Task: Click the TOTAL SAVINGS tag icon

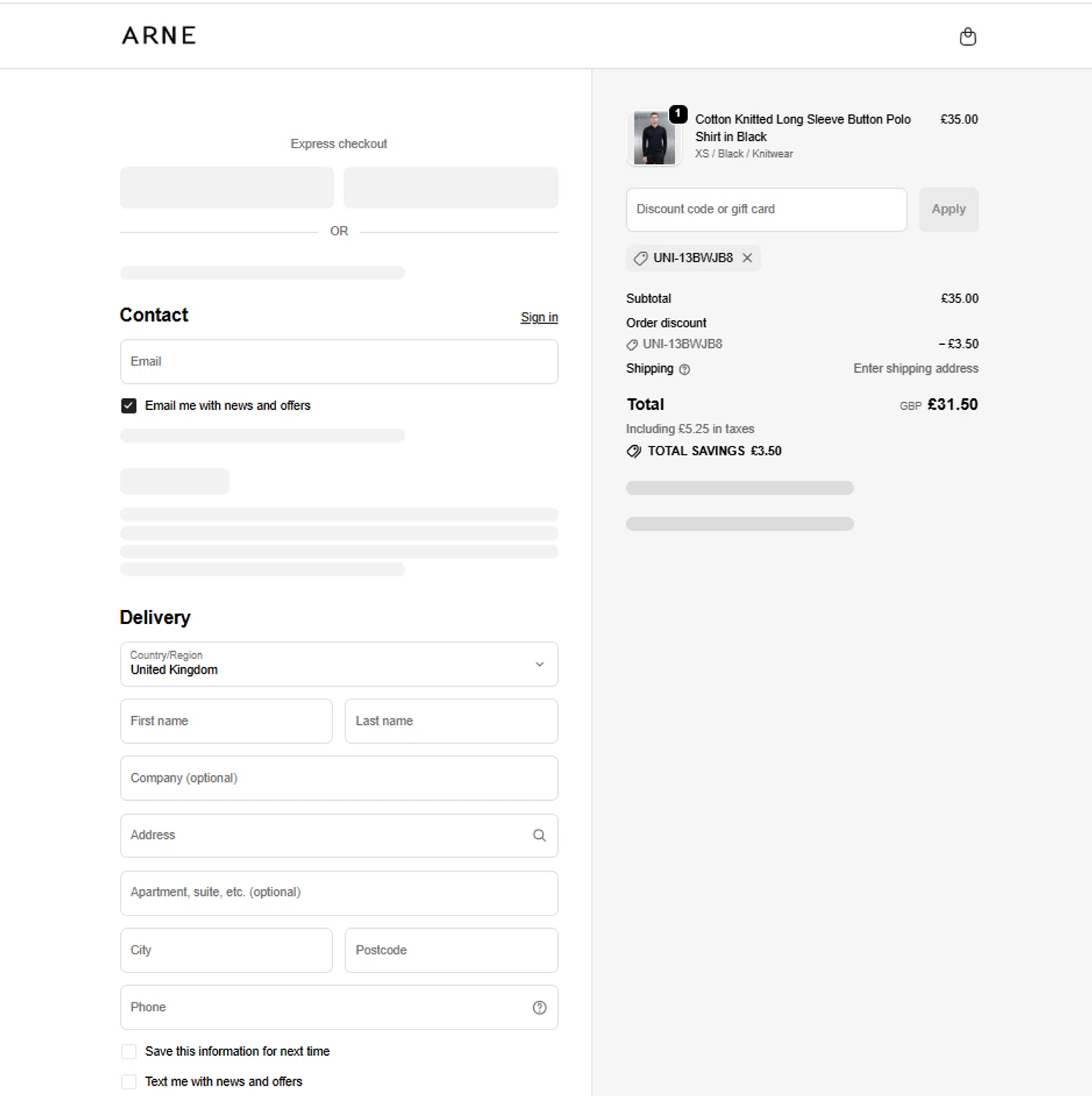Action: (x=633, y=451)
